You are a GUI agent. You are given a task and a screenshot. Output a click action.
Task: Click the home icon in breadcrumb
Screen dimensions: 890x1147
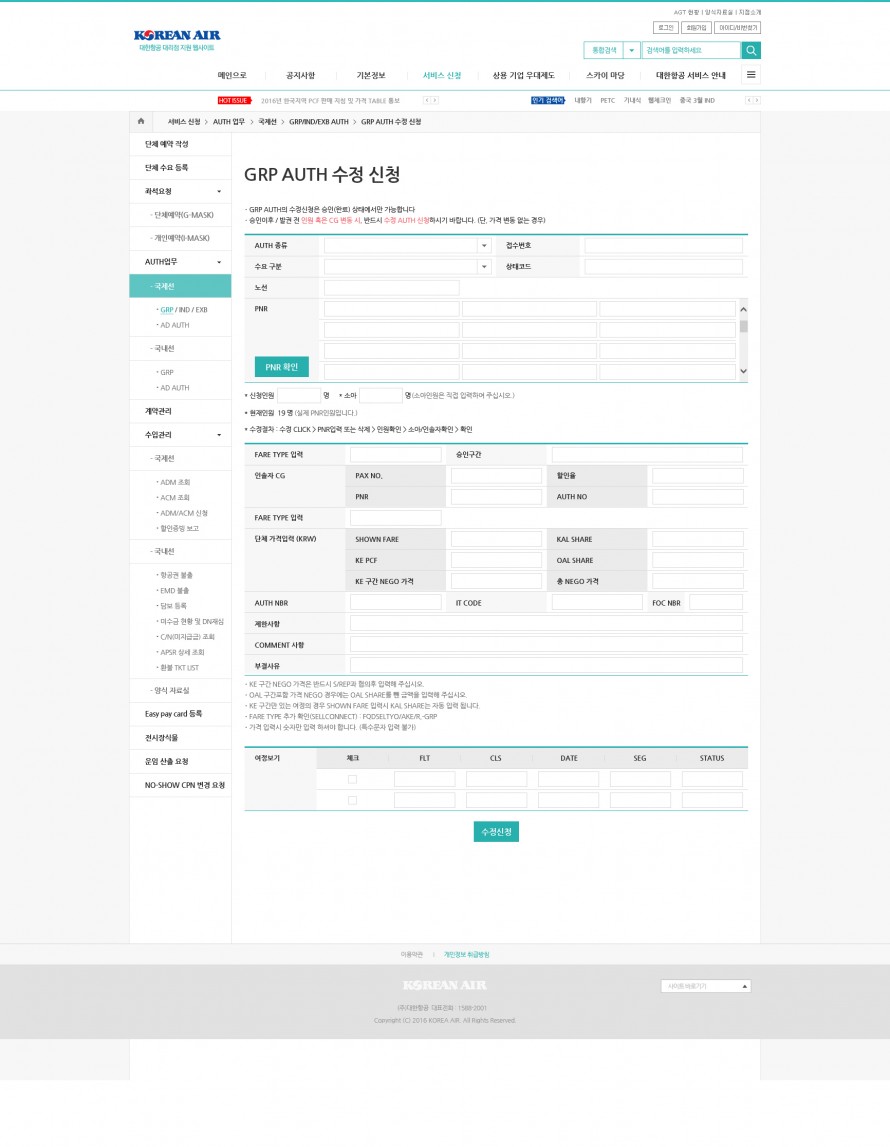click(142, 121)
